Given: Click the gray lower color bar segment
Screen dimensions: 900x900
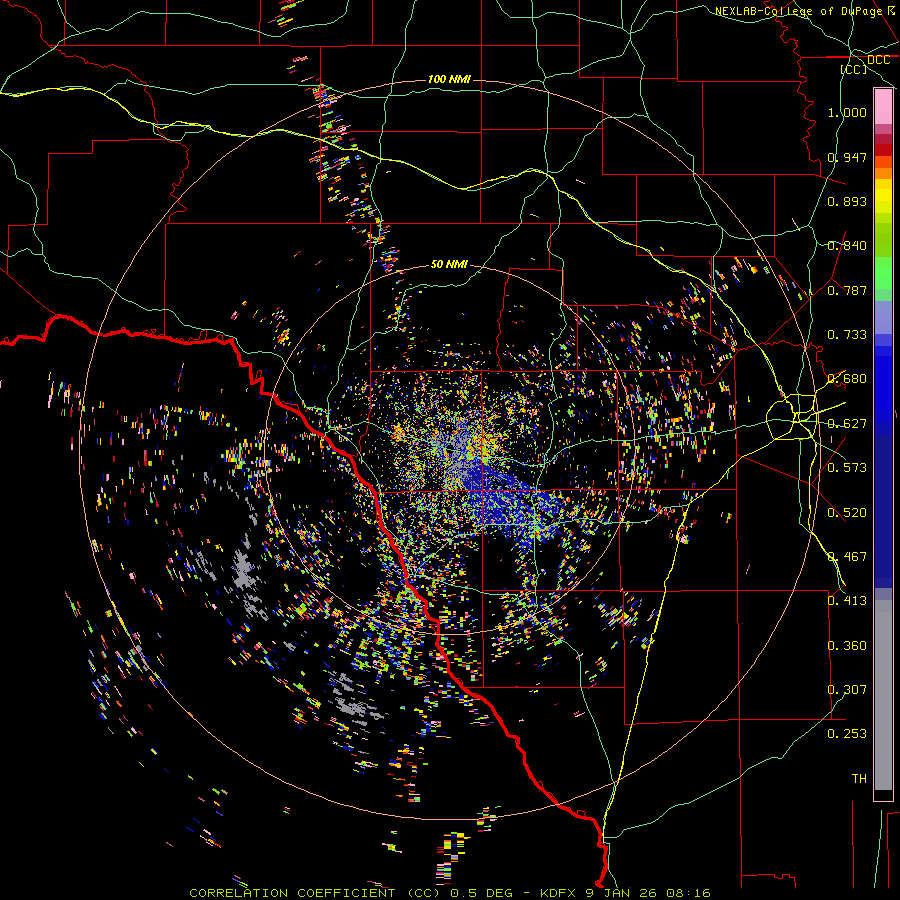Looking at the screenshot, I should (883, 695).
